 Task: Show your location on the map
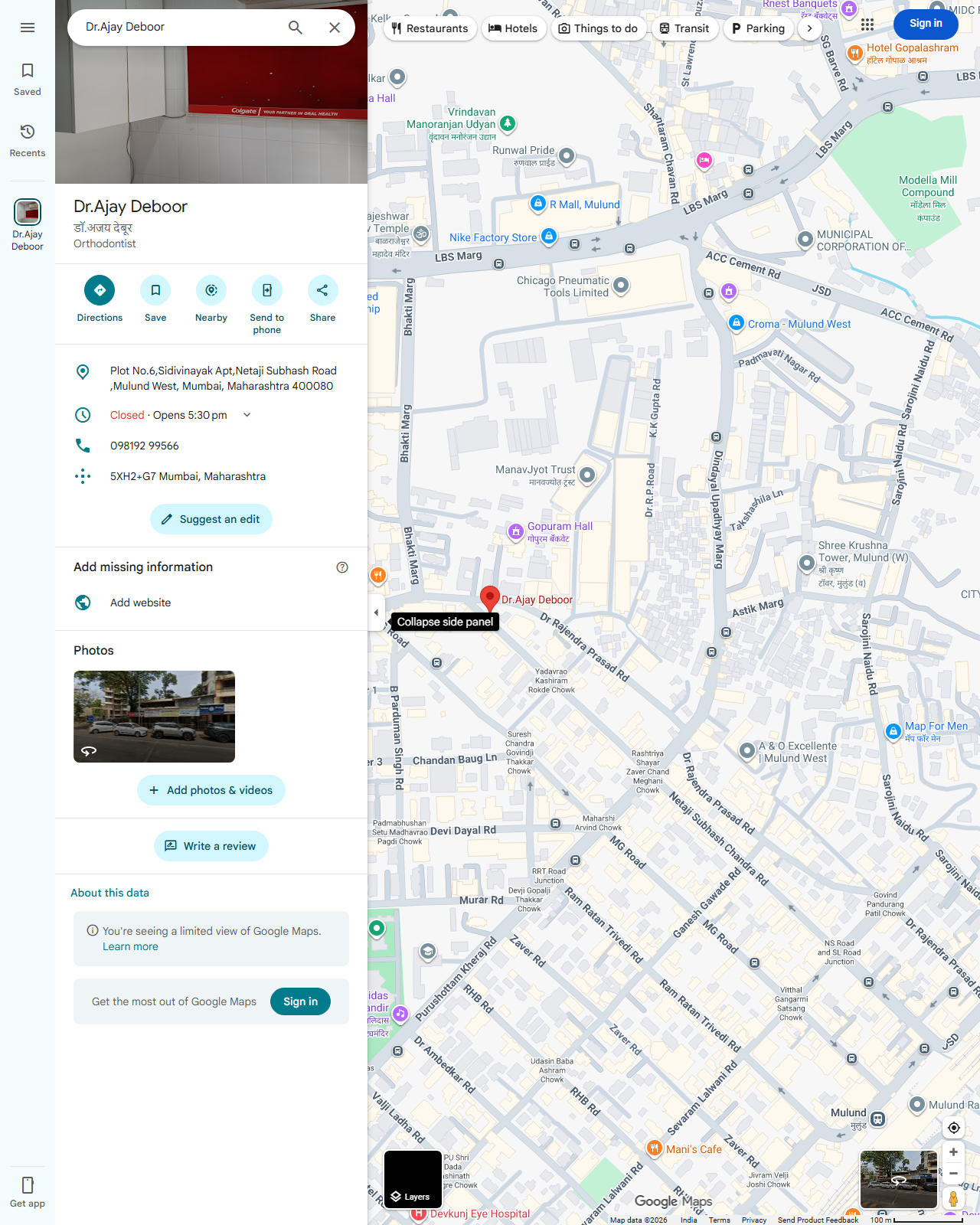click(x=954, y=1128)
